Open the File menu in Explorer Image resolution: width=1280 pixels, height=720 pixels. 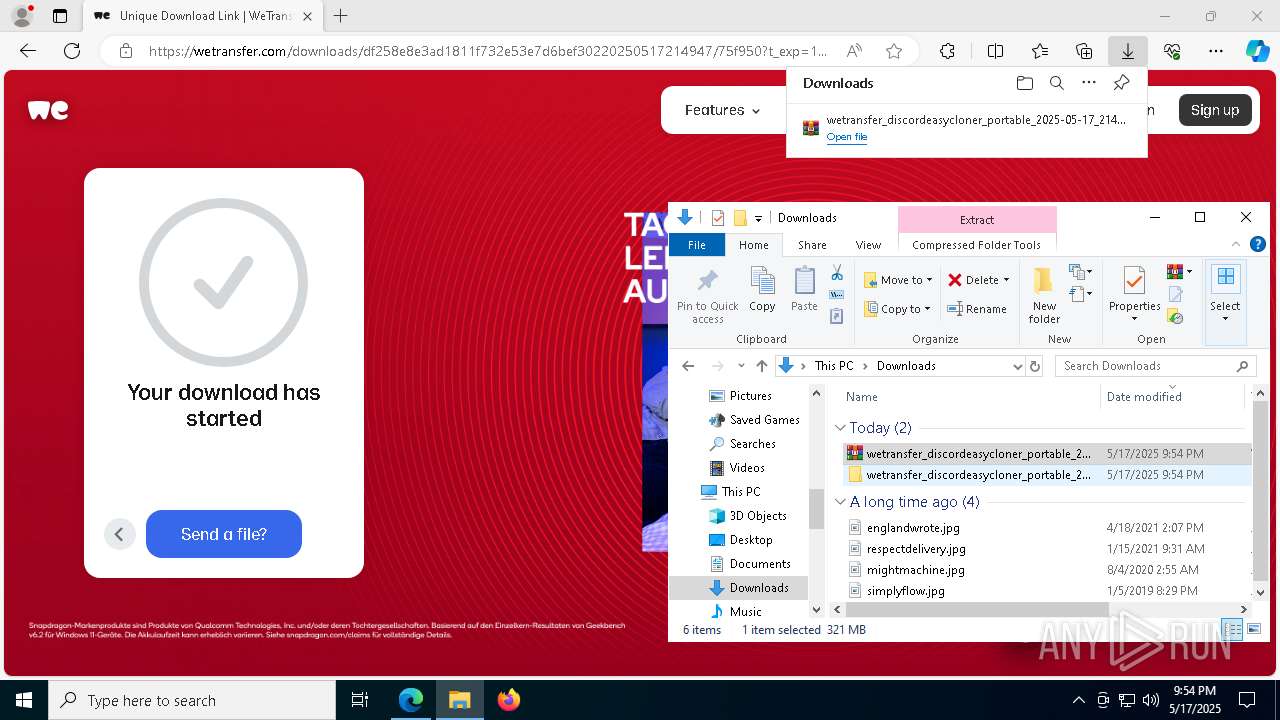(x=697, y=244)
